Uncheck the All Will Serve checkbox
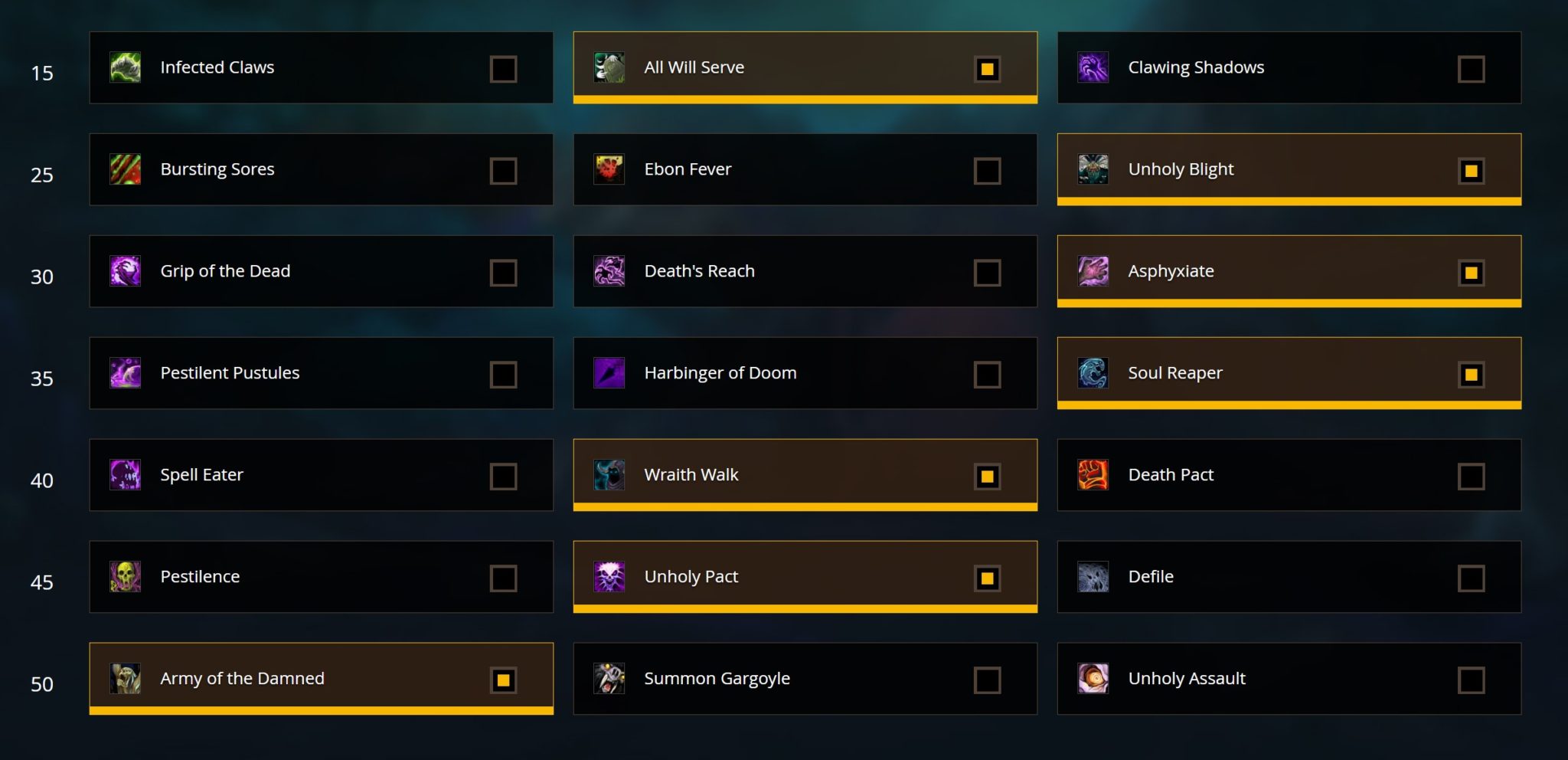Screen dimensions: 1568x760 [x=987, y=69]
